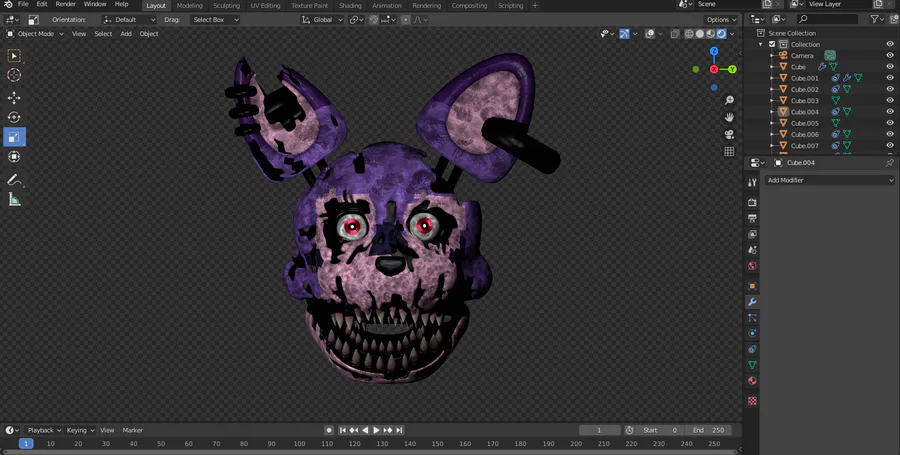Switch to Solid viewport shading
This screenshot has height=455, width=900.
[700, 34]
